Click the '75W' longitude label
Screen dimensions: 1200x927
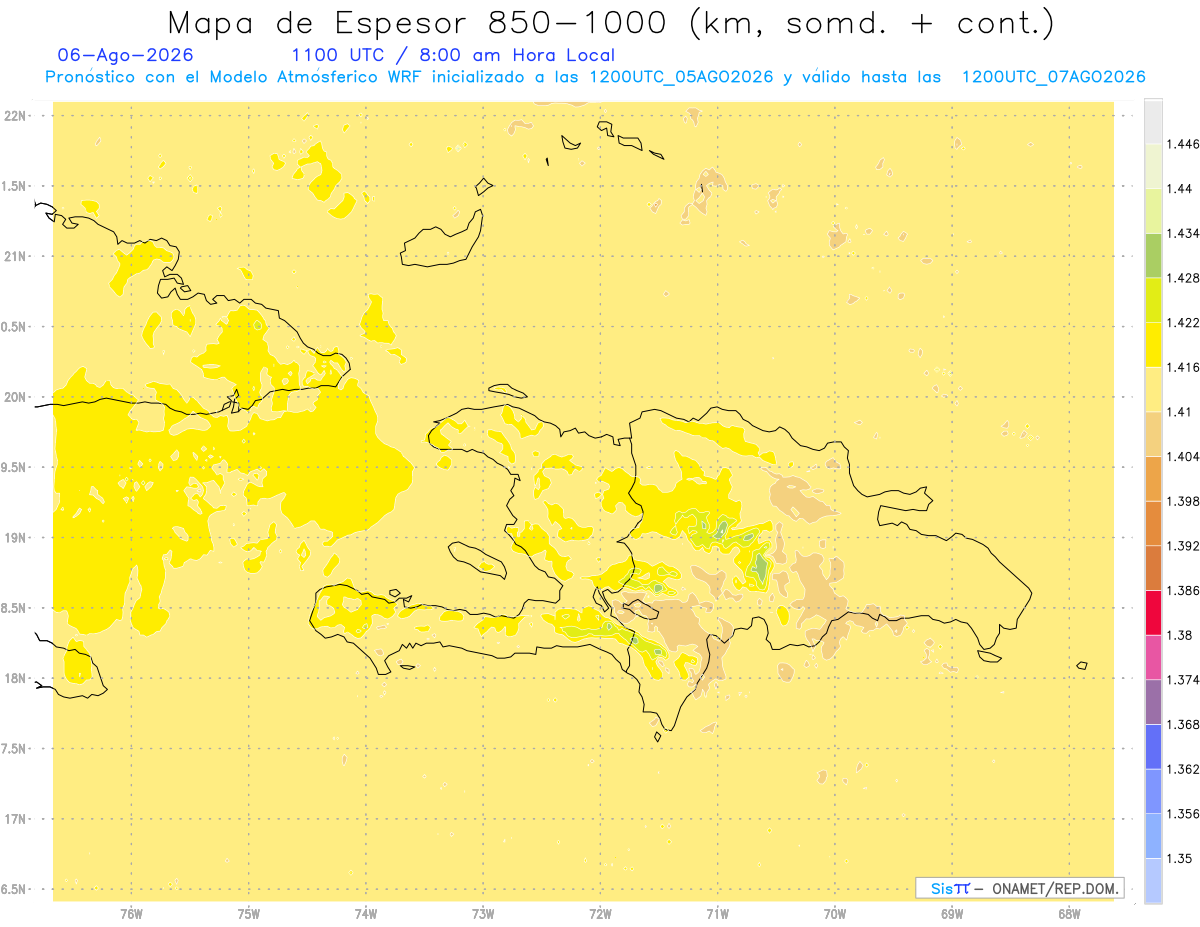click(249, 914)
